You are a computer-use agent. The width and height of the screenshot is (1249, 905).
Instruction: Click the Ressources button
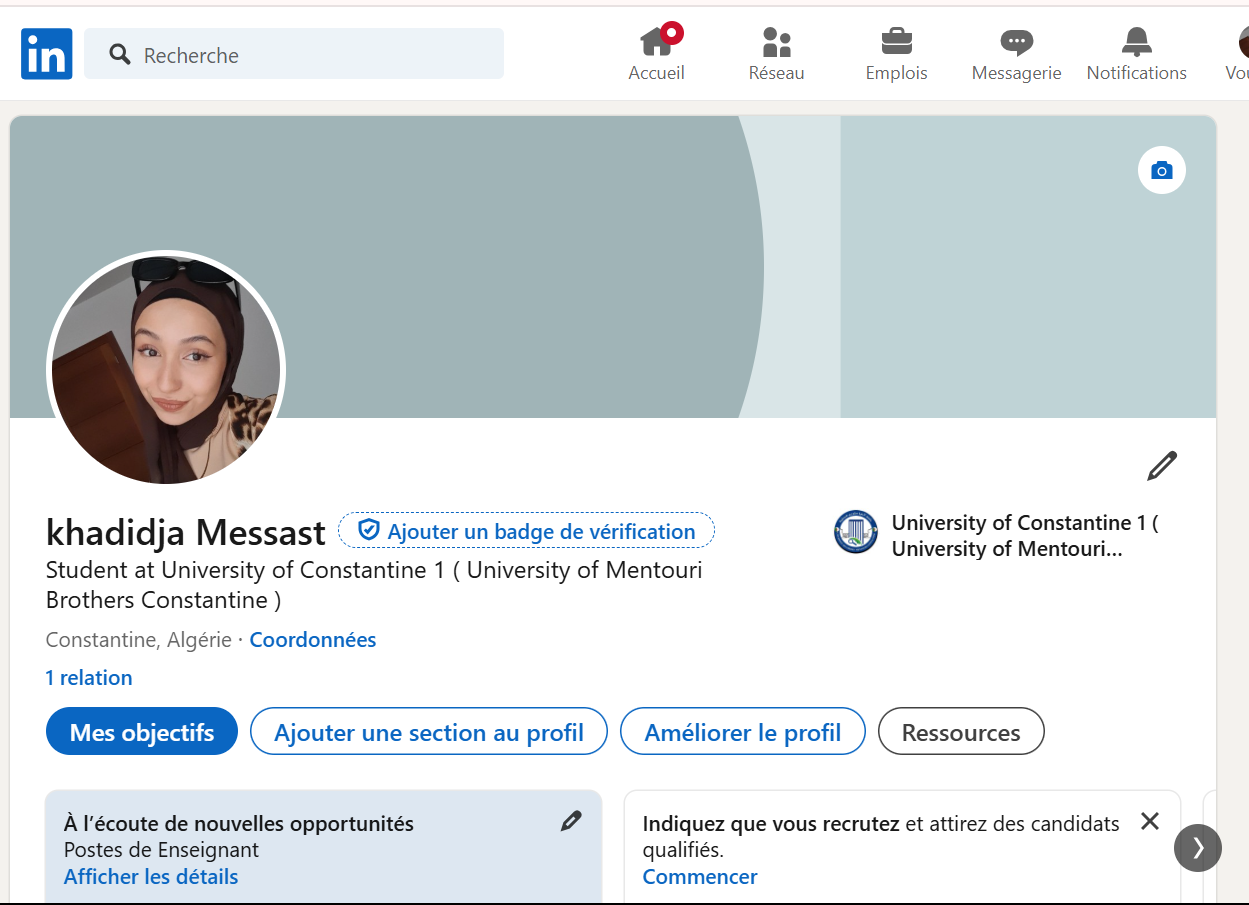pos(961,732)
